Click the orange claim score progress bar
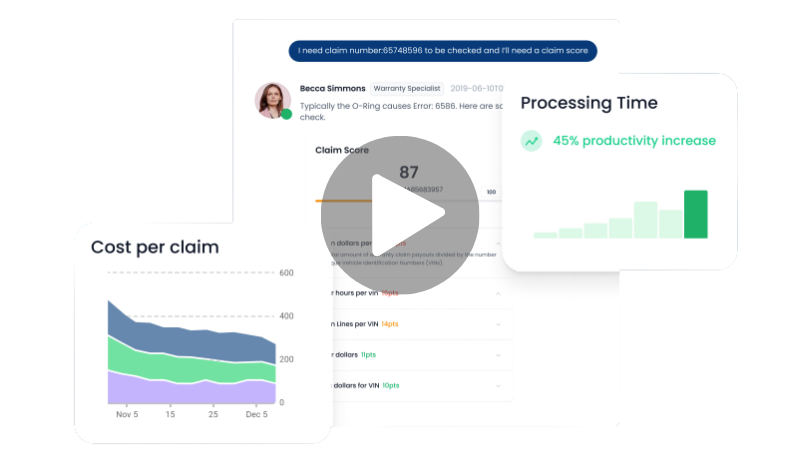The width and height of the screenshot is (800, 450). 343,201
